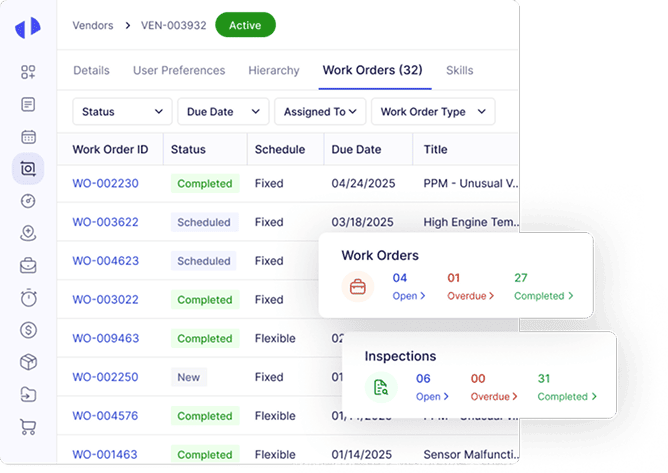Image resolution: width=668 pixels, height=473 pixels.
Task: View Completed inspections in card
Action: pos(567,396)
